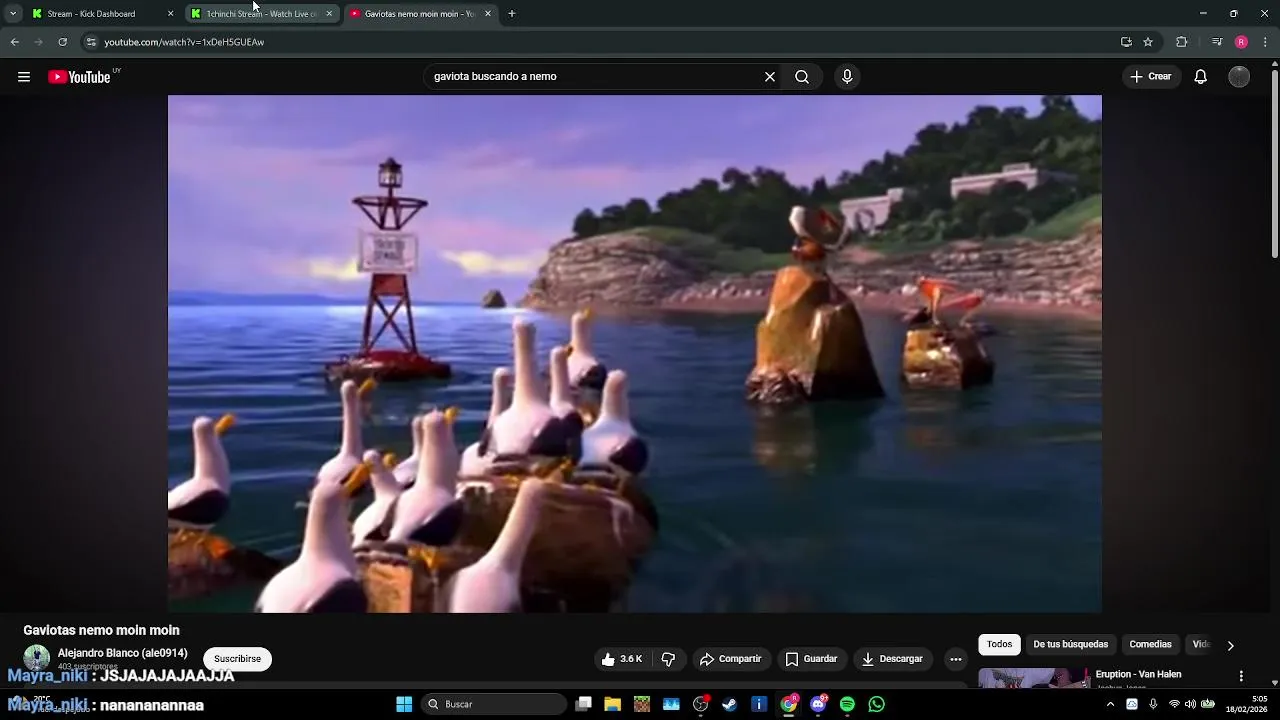Screen dimensions: 1280x720
Task: View site information icon in address bar
Action: pyautogui.click(x=91, y=42)
